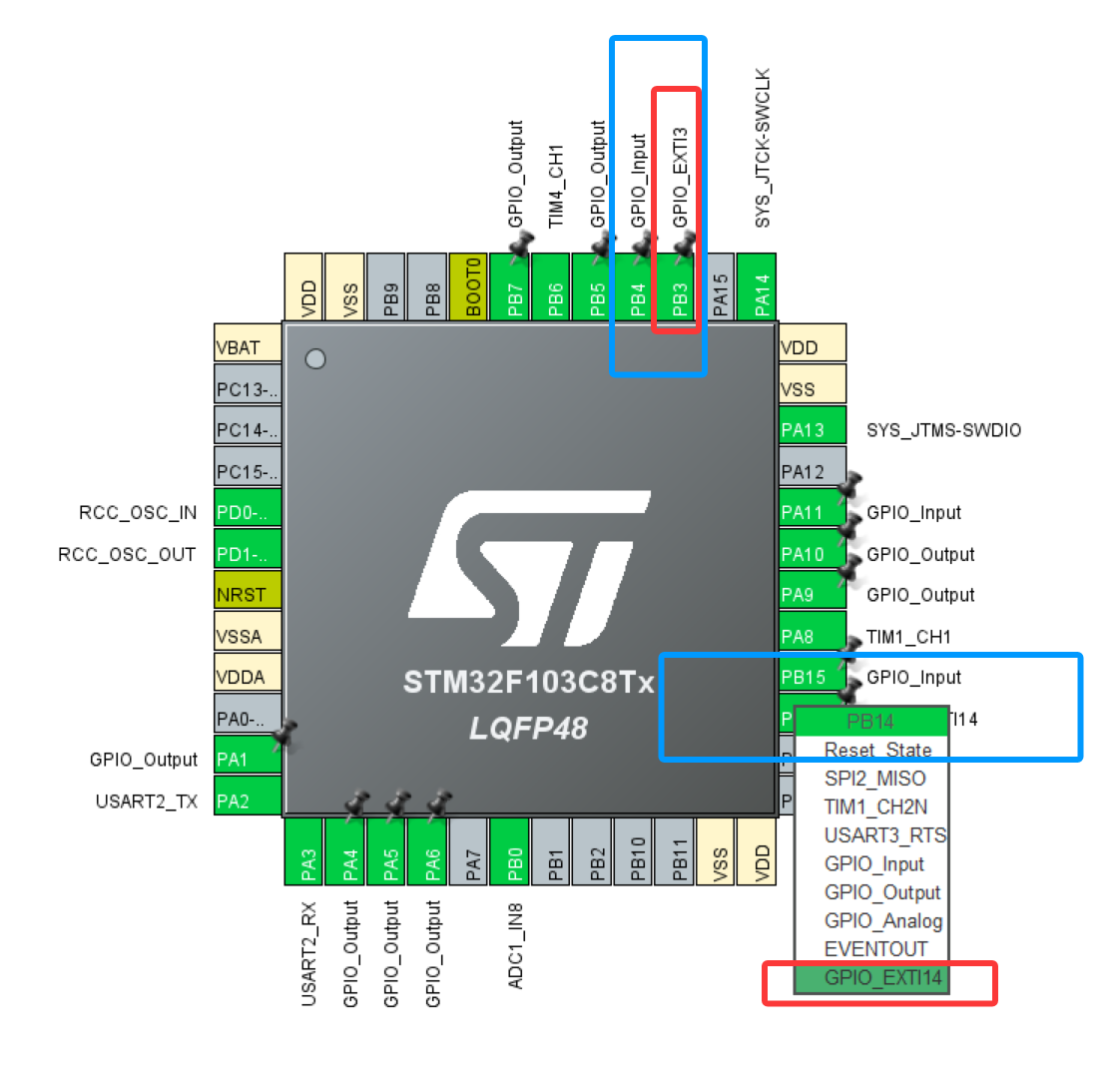Screen dimensions: 1120x1085
Task: Pick GPIO_Input in PB14 menu
Action: tap(871, 864)
